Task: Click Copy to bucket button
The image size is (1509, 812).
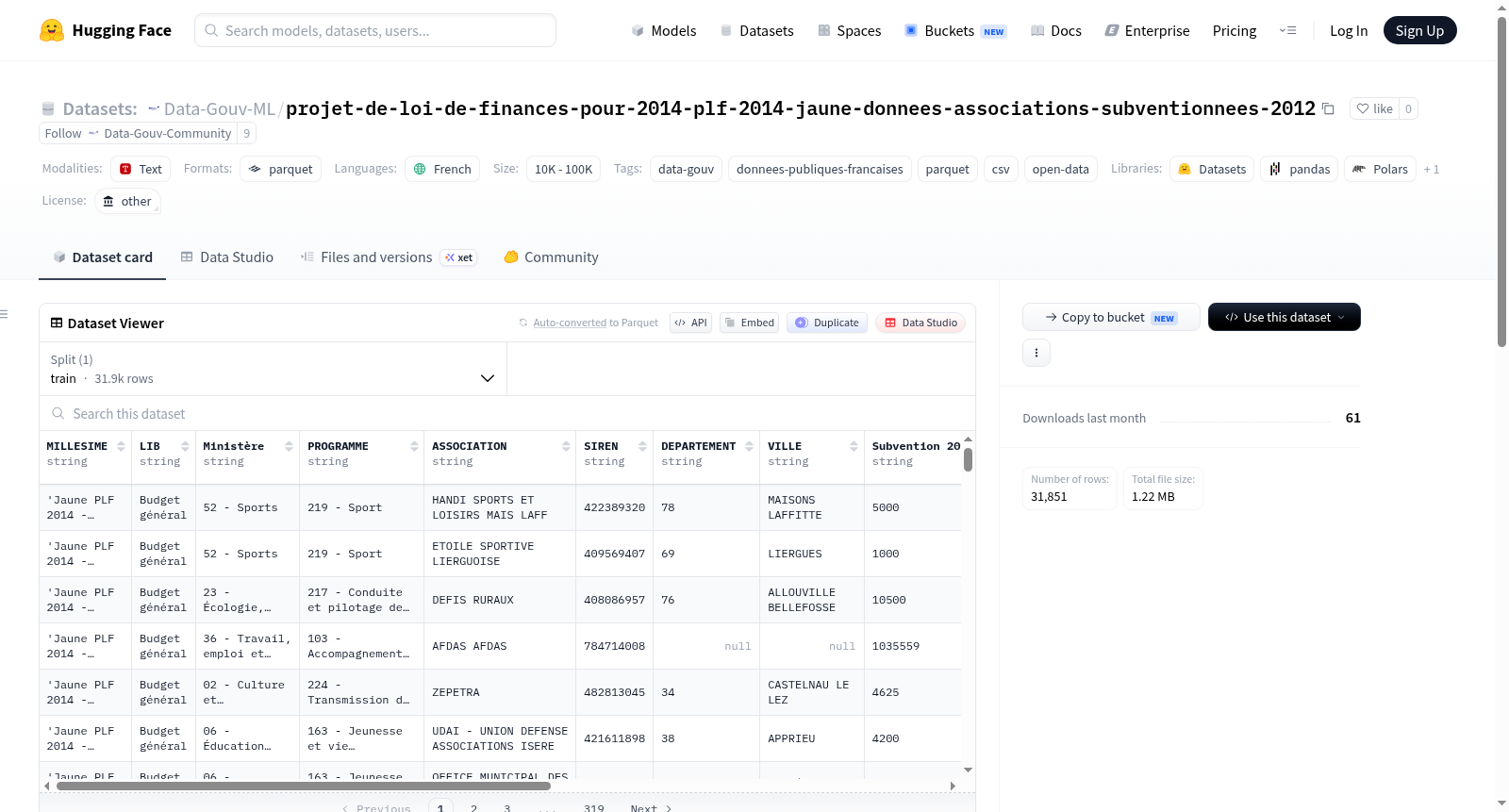Action: point(1111,317)
